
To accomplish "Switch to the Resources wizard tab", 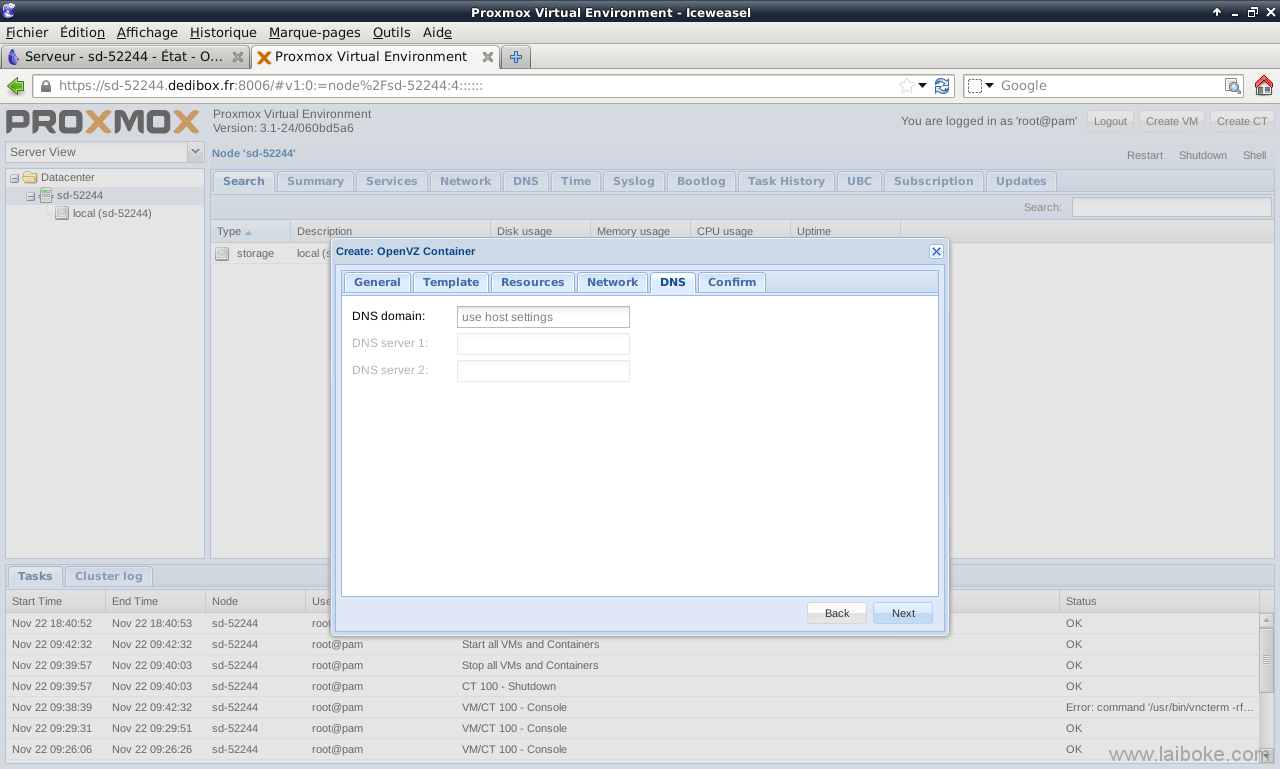I will [533, 282].
